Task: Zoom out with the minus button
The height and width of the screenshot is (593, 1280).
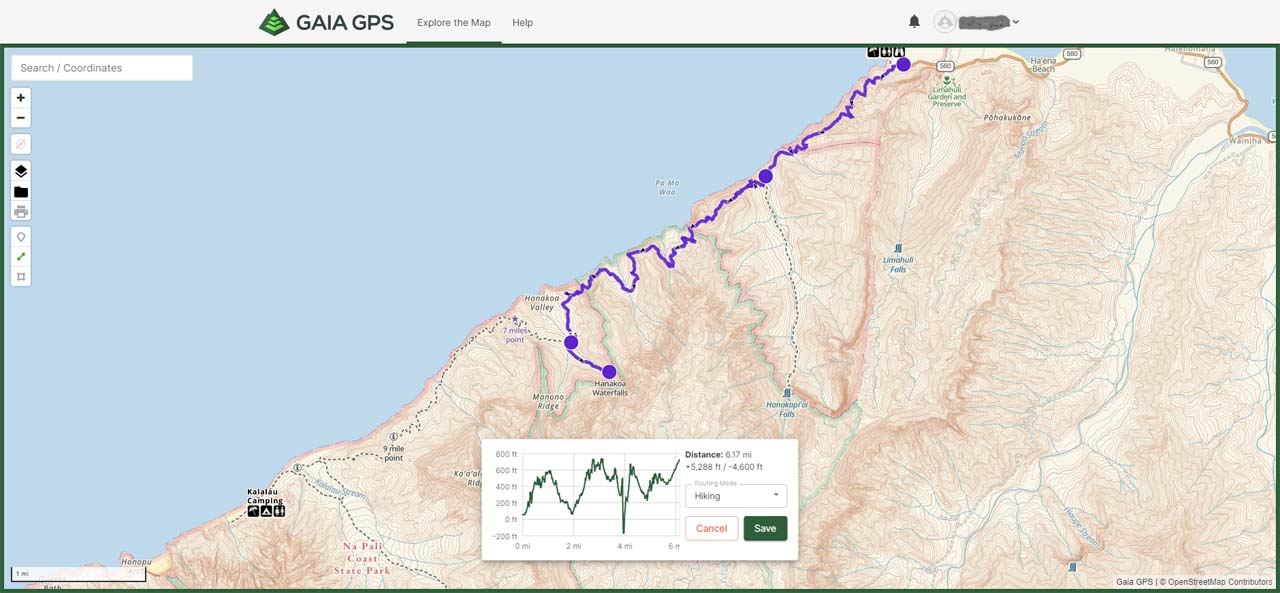Action: (x=21, y=118)
